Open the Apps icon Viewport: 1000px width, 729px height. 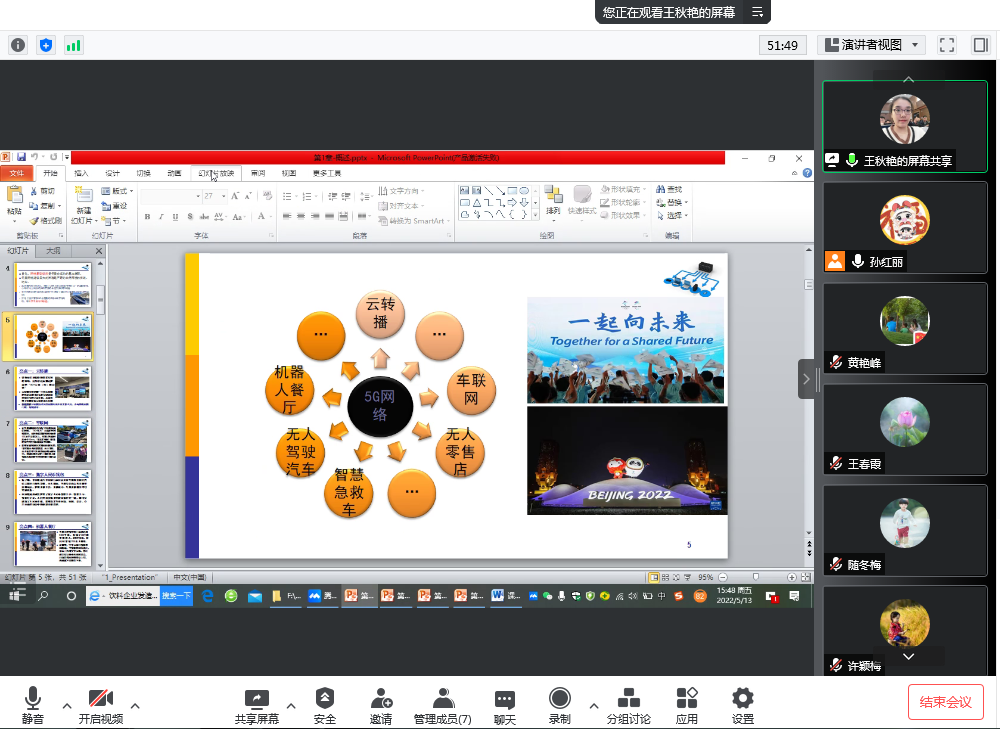[686, 699]
